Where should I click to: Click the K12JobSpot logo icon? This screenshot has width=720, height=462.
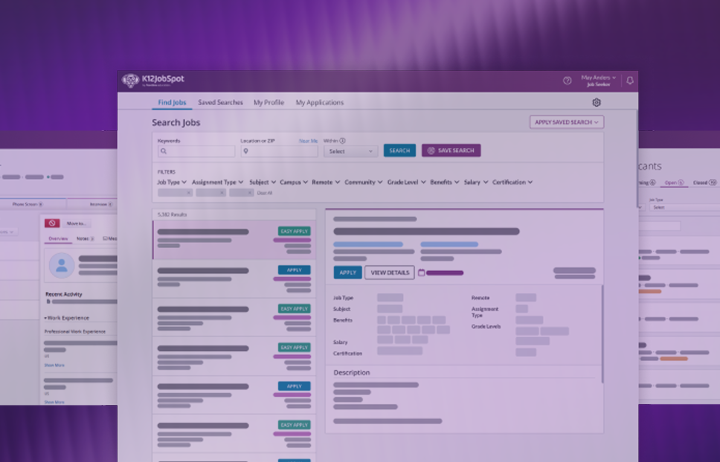point(131,81)
